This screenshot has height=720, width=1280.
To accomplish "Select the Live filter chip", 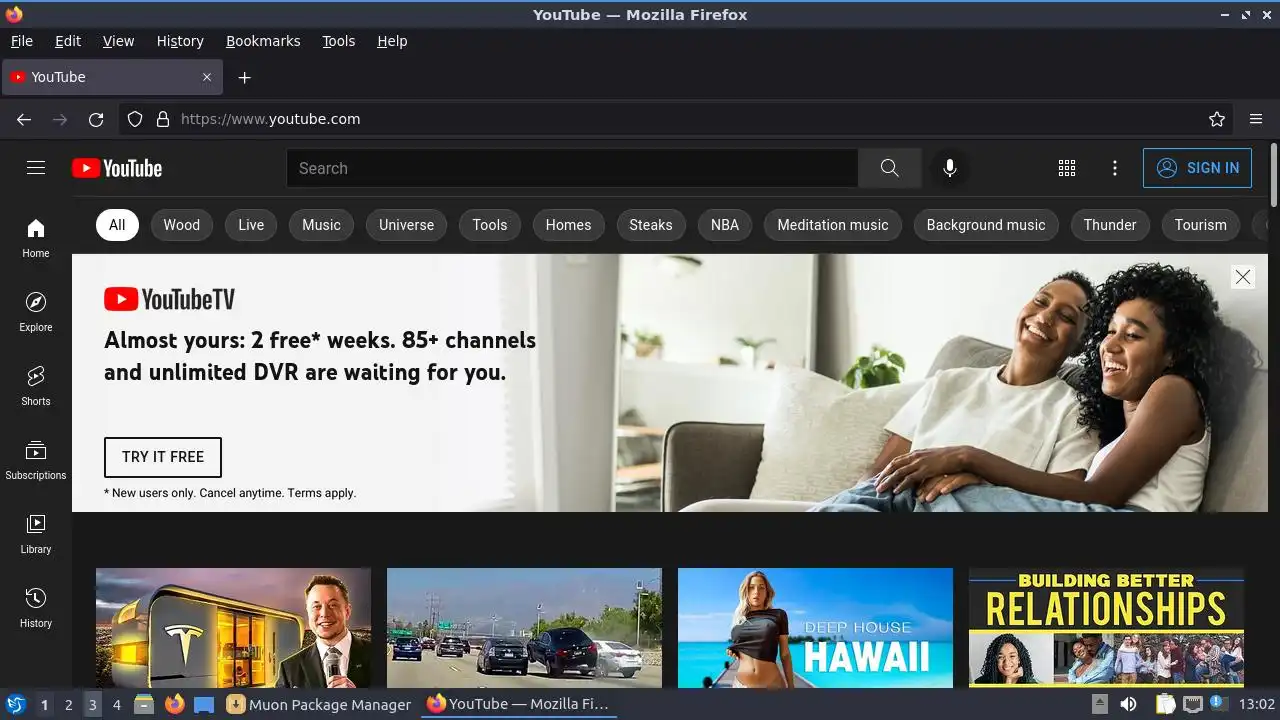I will [251, 225].
